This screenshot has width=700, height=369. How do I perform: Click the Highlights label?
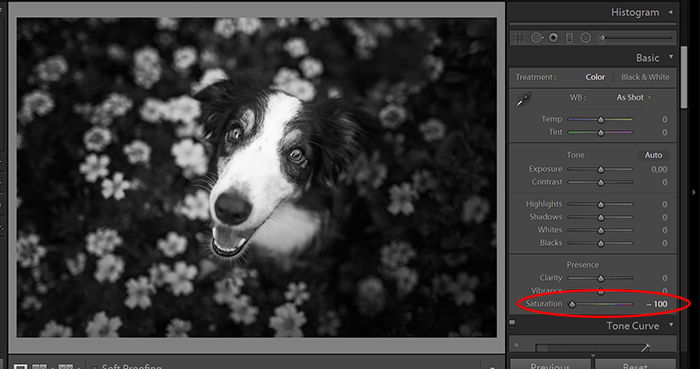coord(544,204)
